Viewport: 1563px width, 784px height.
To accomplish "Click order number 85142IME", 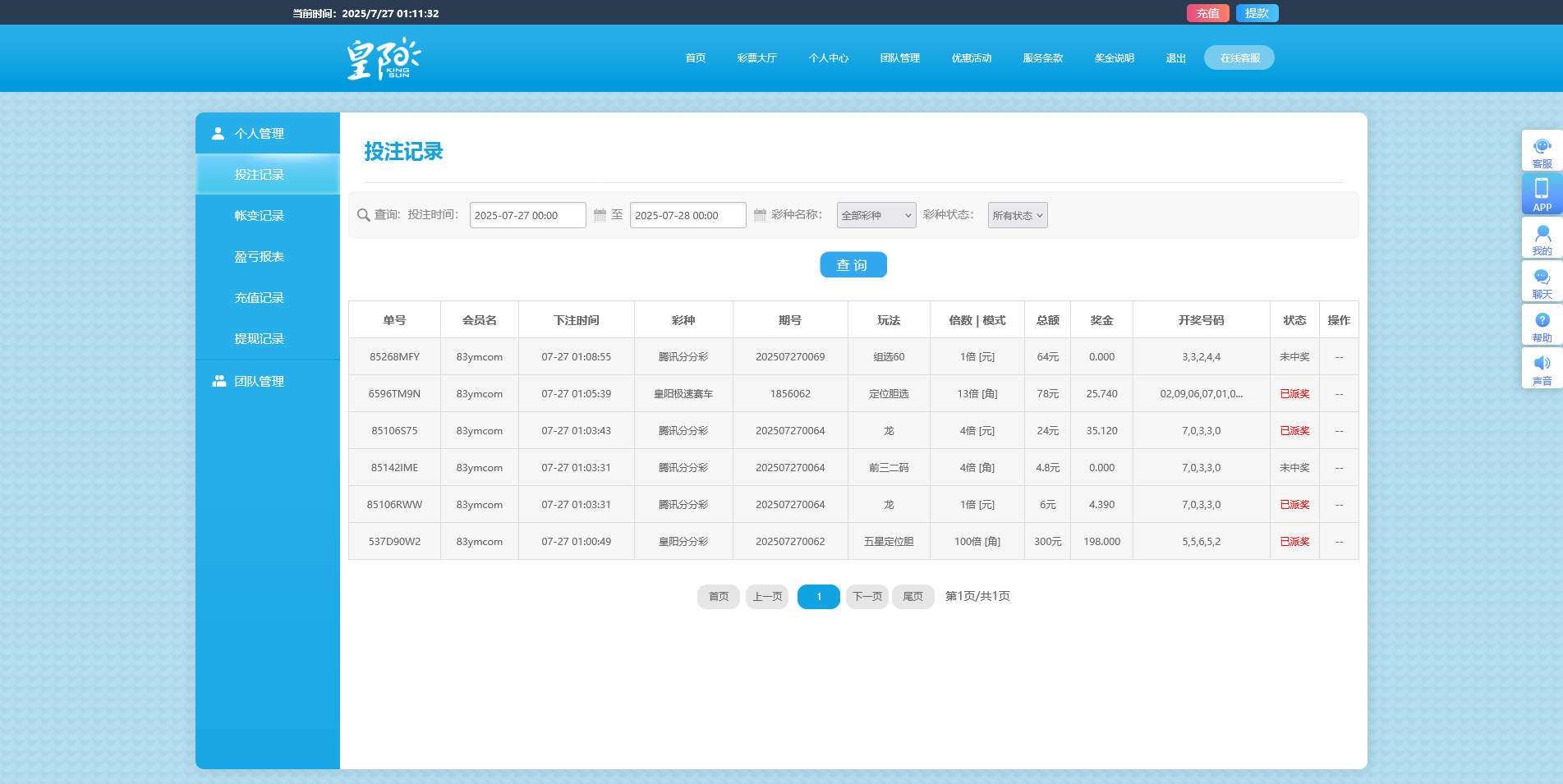I will (x=394, y=468).
